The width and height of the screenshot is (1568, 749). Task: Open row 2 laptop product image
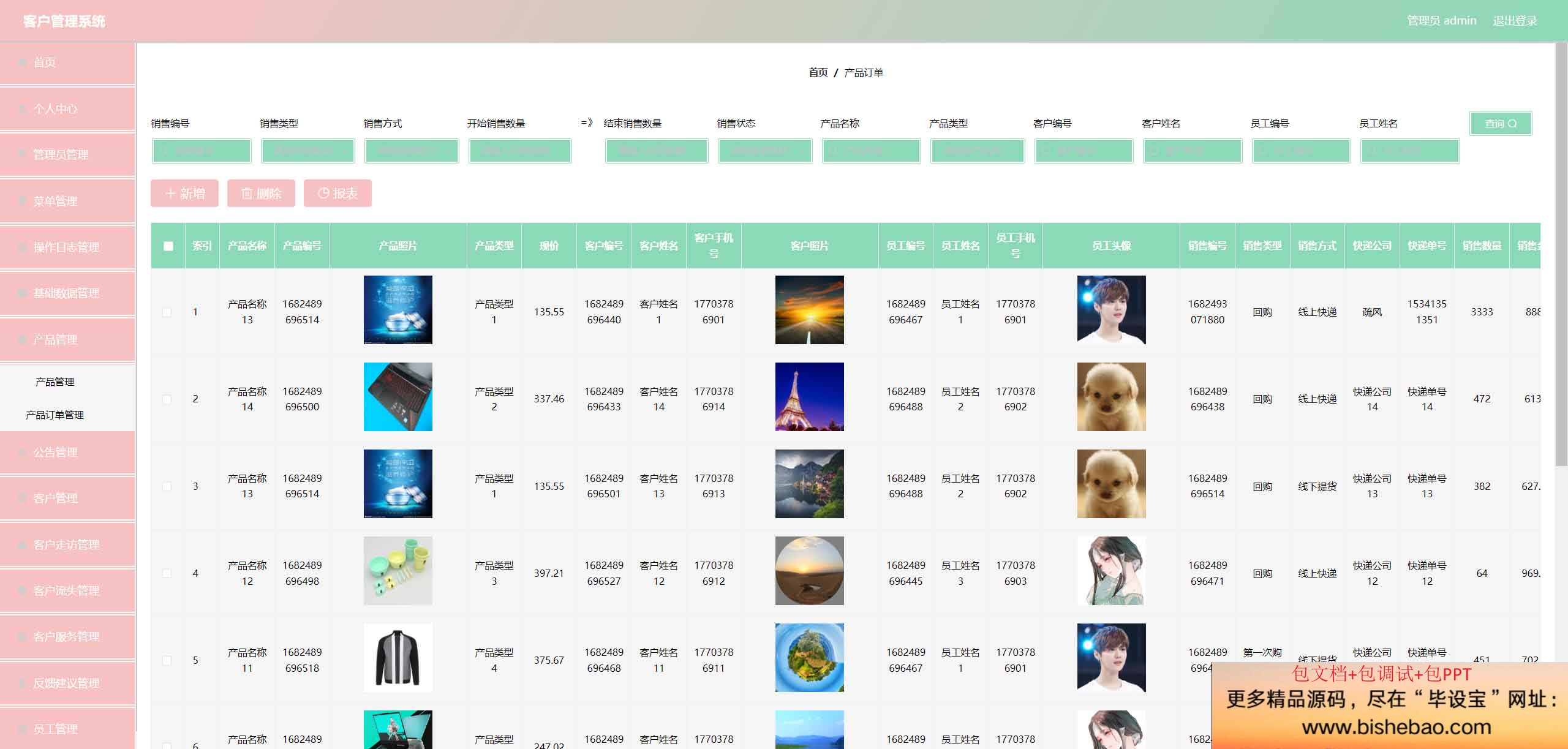point(398,397)
